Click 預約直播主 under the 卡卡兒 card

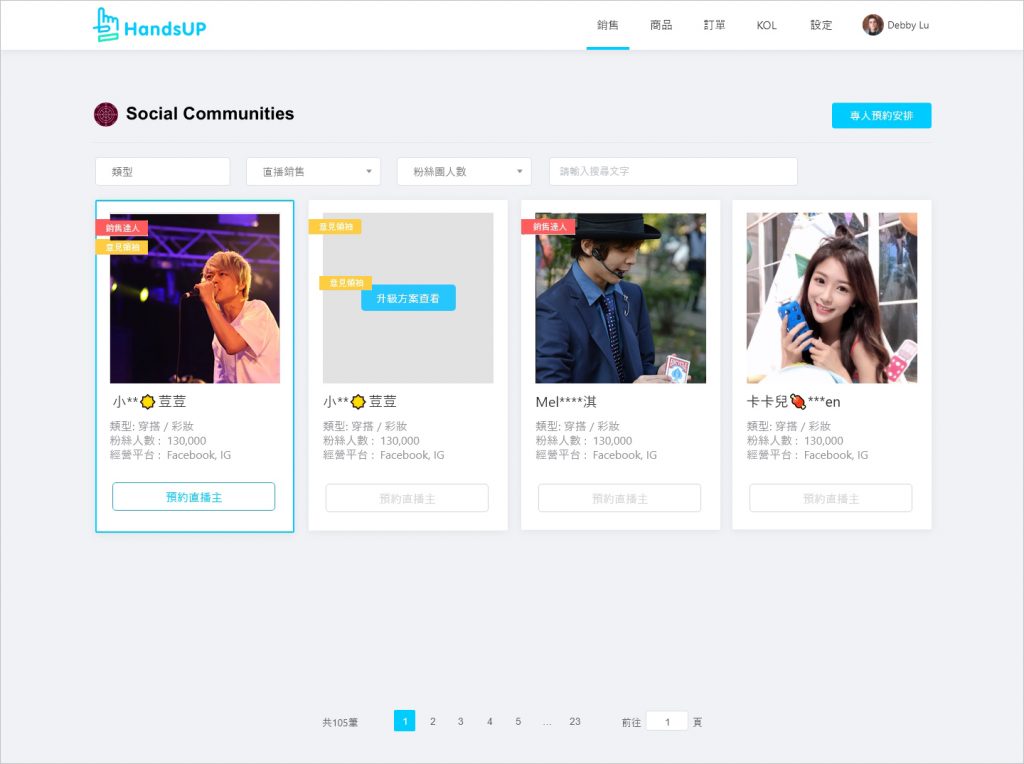coord(831,498)
